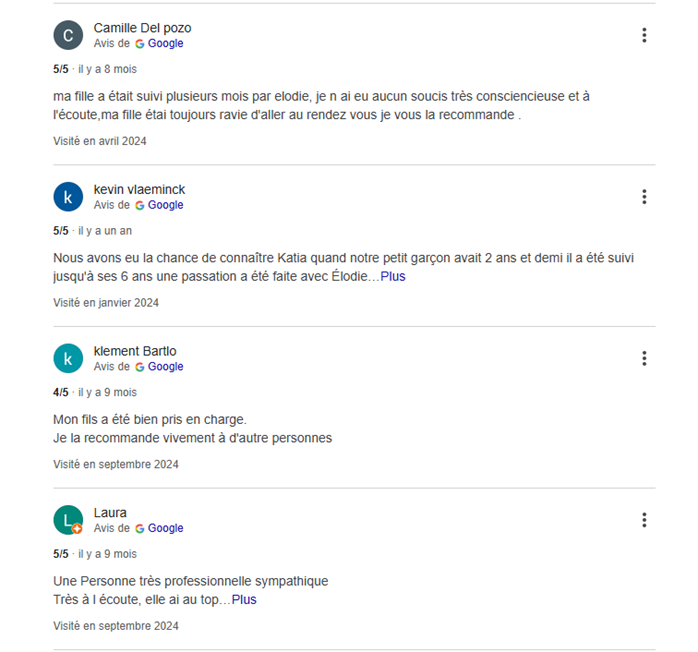The height and width of the screenshot is (652, 698).
Task: Open Google link under kevin vlaeminck
Action: (x=165, y=205)
